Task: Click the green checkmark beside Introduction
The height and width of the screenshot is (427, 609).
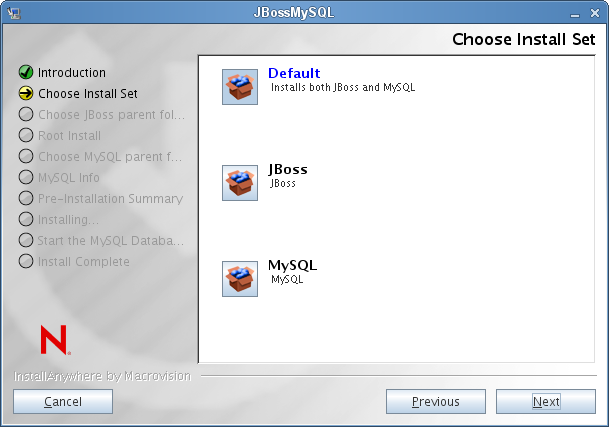Action: pyautogui.click(x=26, y=72)
